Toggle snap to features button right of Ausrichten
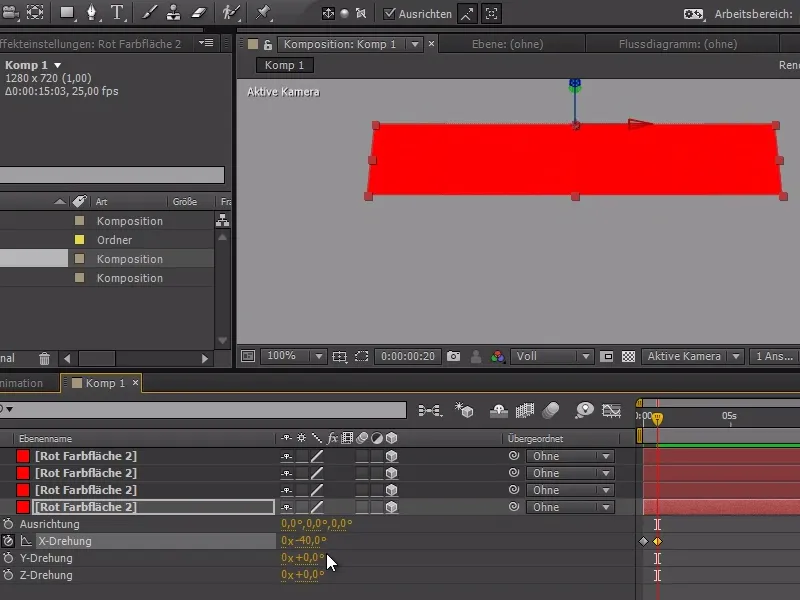This screenshot has height=600, width=800. [492, 14]
